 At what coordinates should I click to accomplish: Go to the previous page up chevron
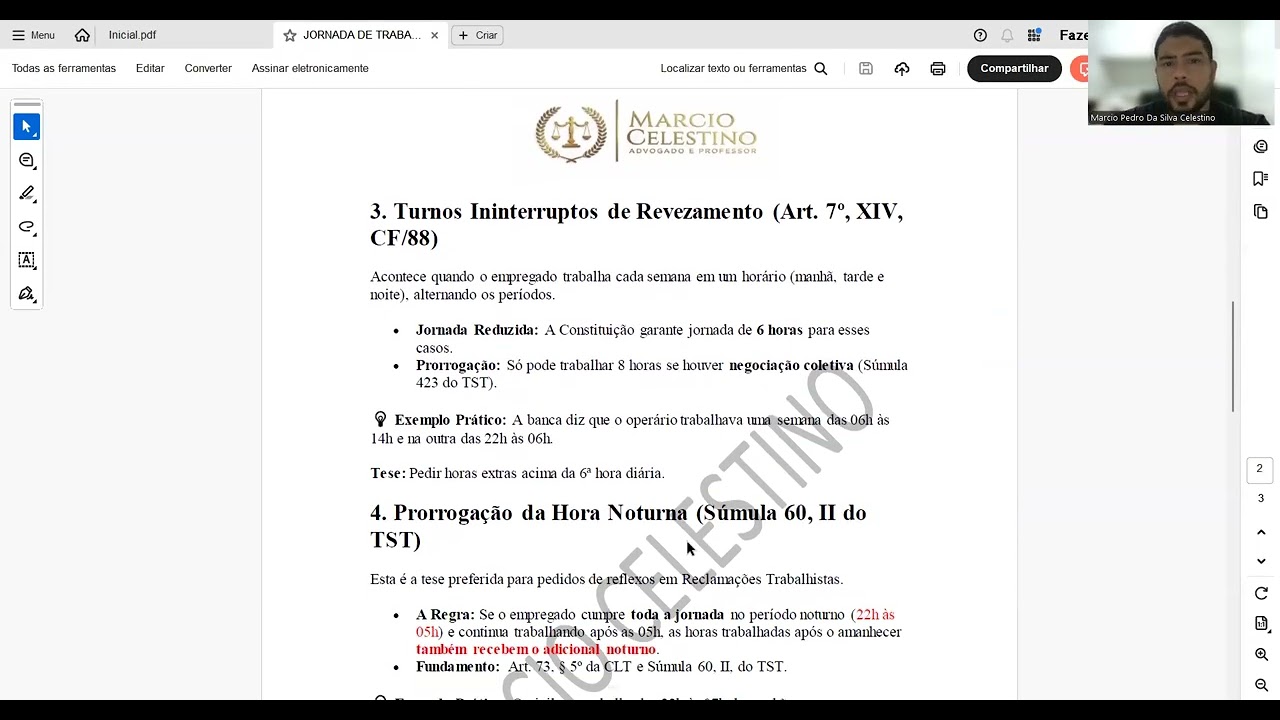pos(1261,533)
